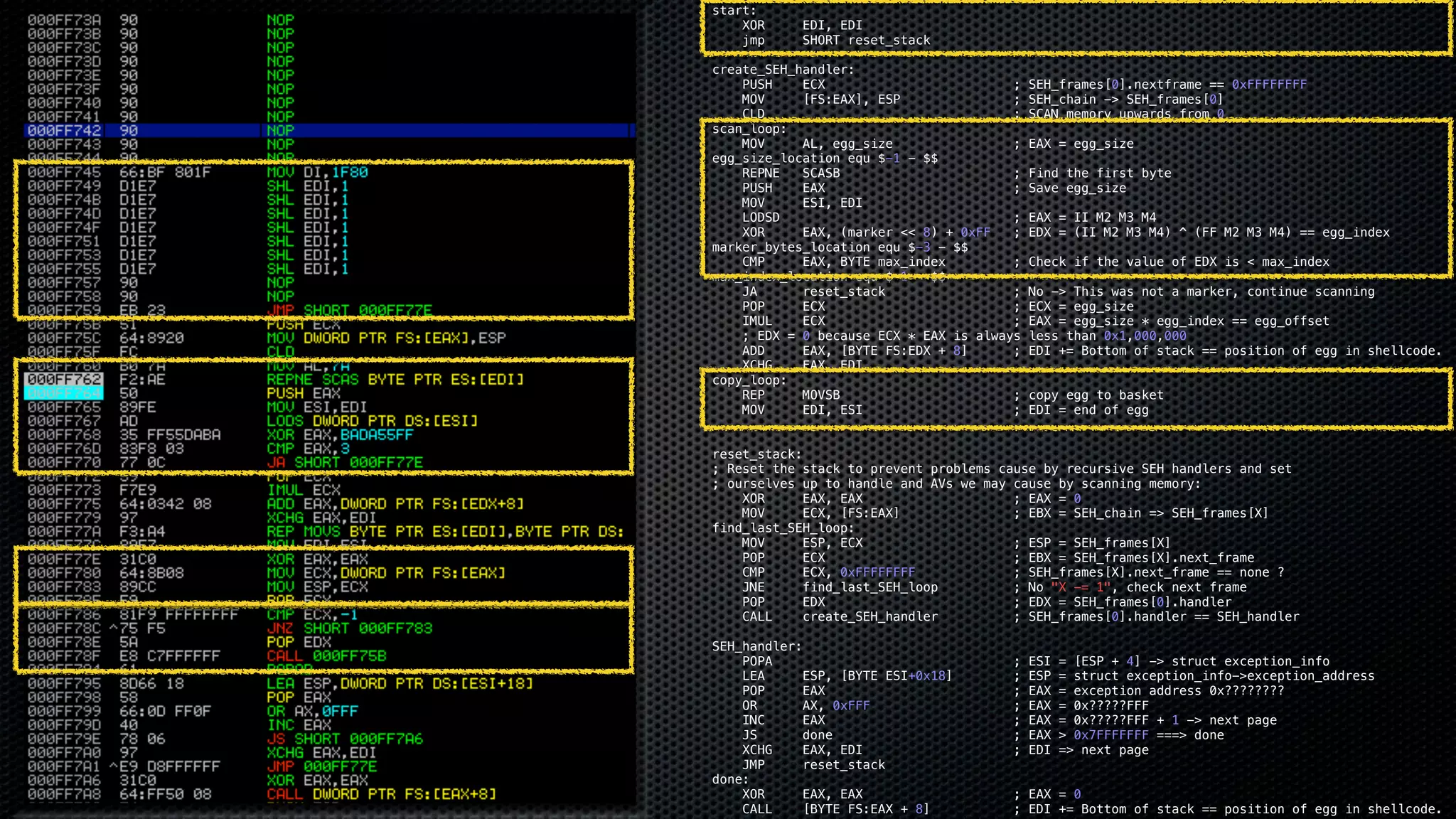
Task: Select 'marker_bytes_location equ $-3 - $$' line
Action: pyautogui.click(x=840, y=247)
